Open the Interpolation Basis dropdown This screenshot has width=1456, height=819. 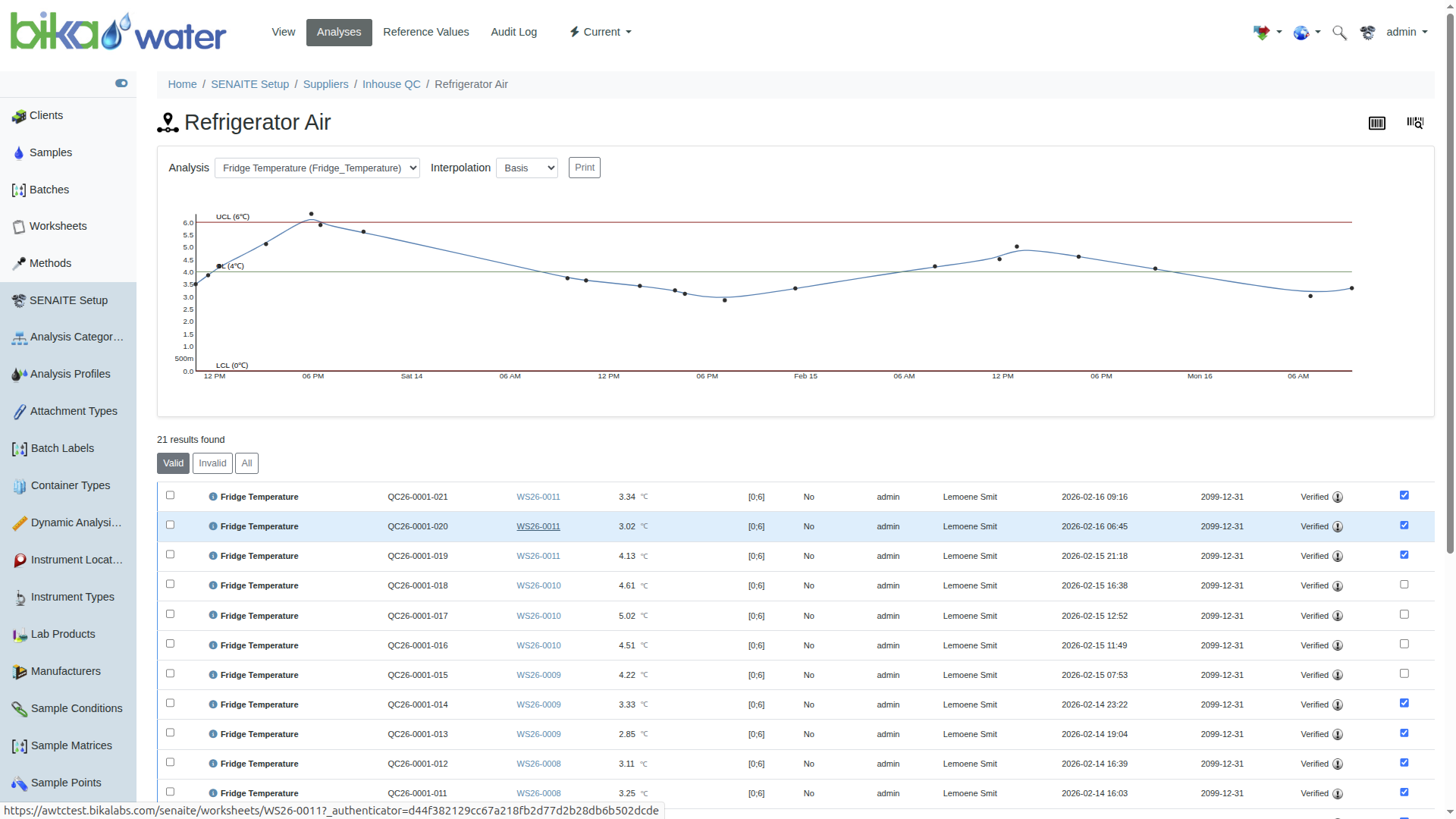point(526,168)
